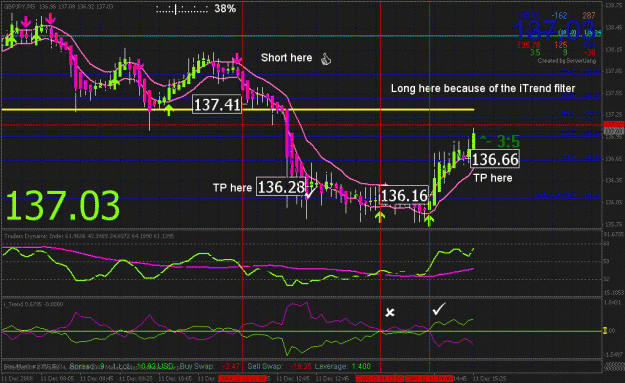Click the pink sell arrow above 'Short here' candle
Screen dimensions: 625x383
[237, 59]
